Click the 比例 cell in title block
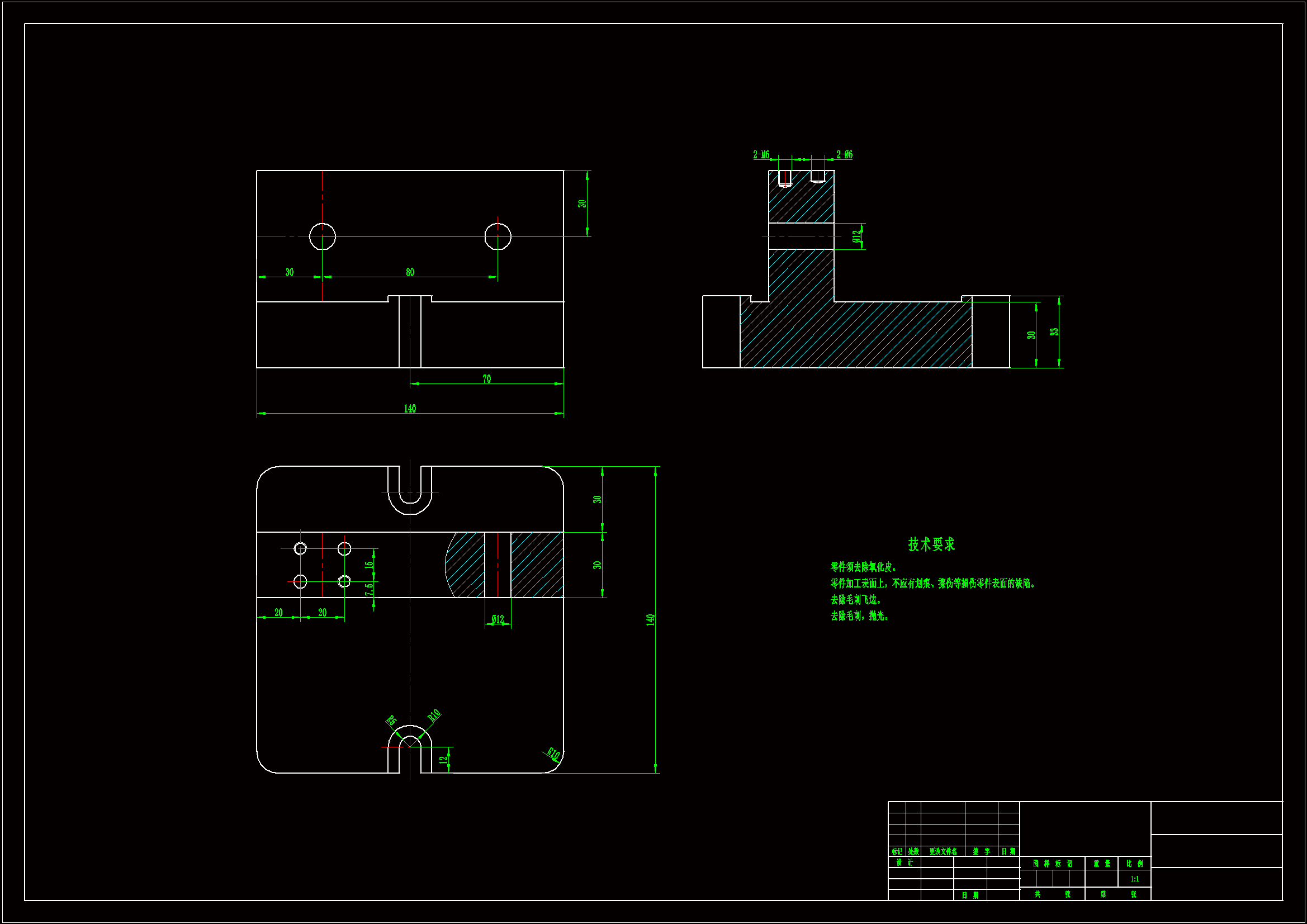 1134,864
